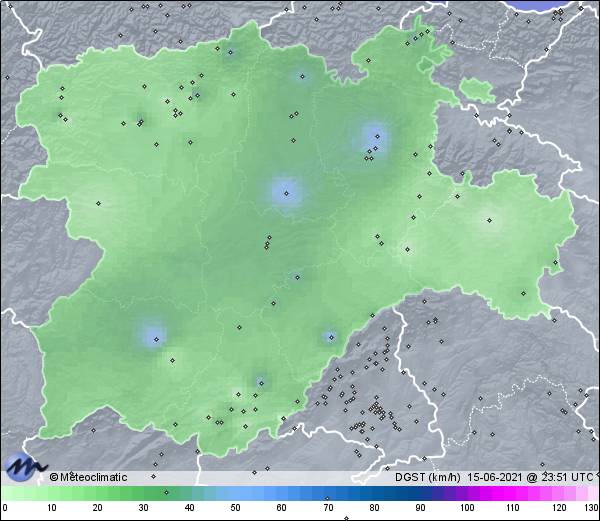Select the scale label 60
Screen dimensions: 600x521
(282, 508)
